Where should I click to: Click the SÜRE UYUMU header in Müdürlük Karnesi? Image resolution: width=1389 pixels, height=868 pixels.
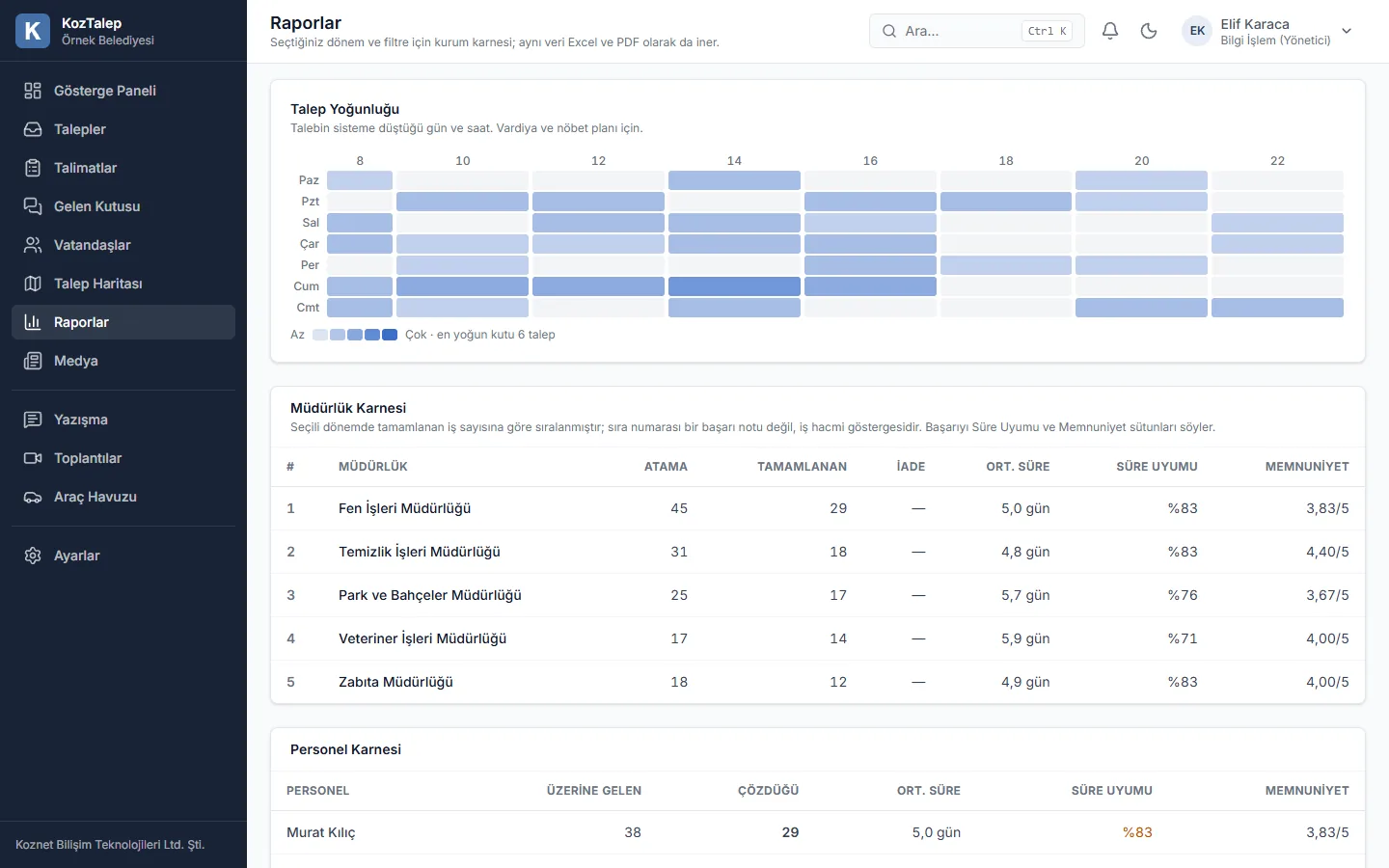1157,467
